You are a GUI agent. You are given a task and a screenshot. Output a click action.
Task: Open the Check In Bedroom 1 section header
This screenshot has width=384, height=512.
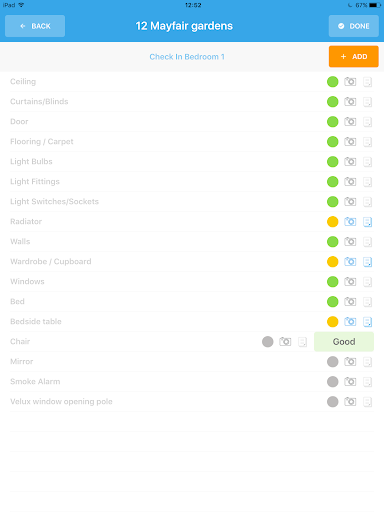tap(187, 57)
